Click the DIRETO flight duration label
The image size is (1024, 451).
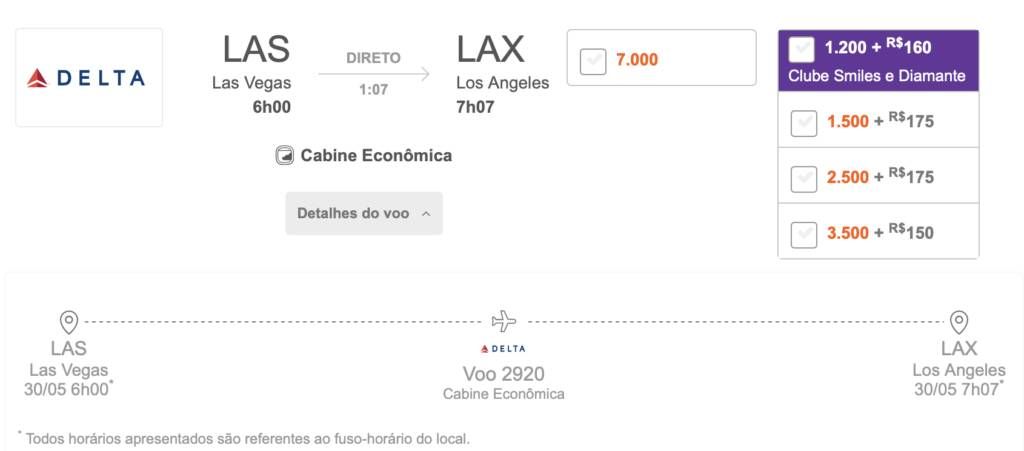tap(374, 58)
